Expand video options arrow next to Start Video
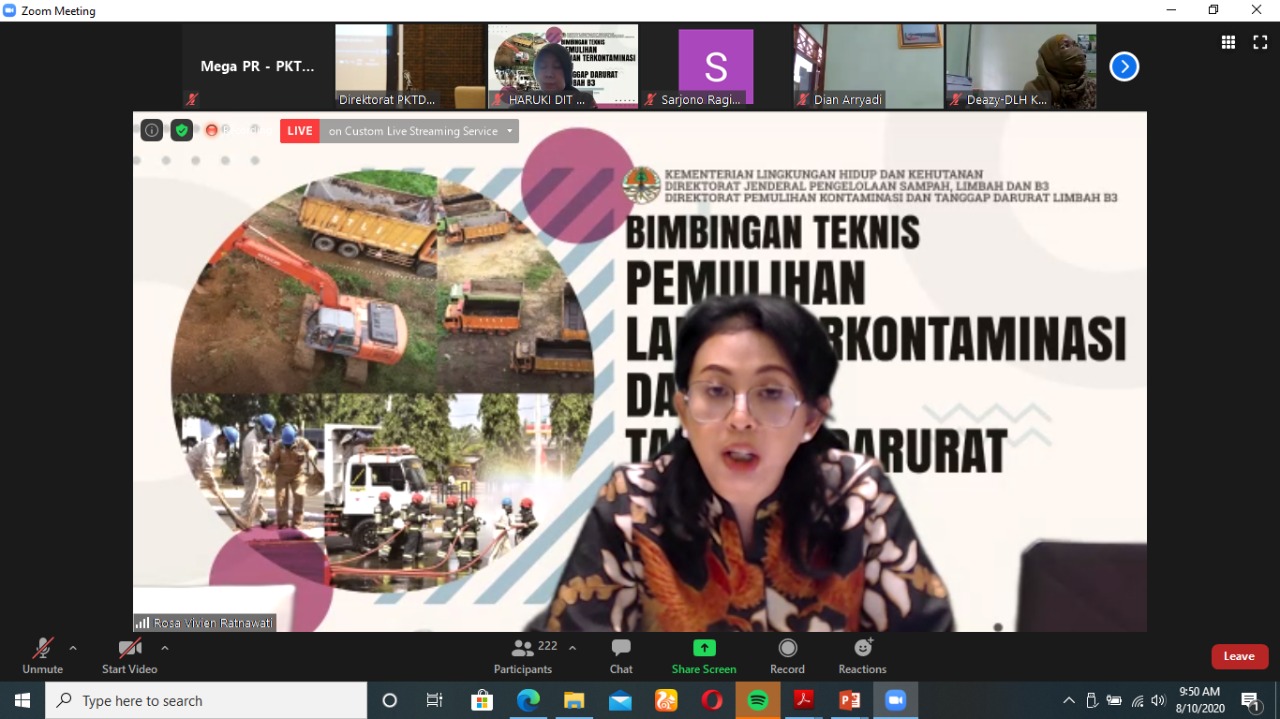Image resolution: width=1280 pixels, height=719 pixels. [x=165, y=648]
